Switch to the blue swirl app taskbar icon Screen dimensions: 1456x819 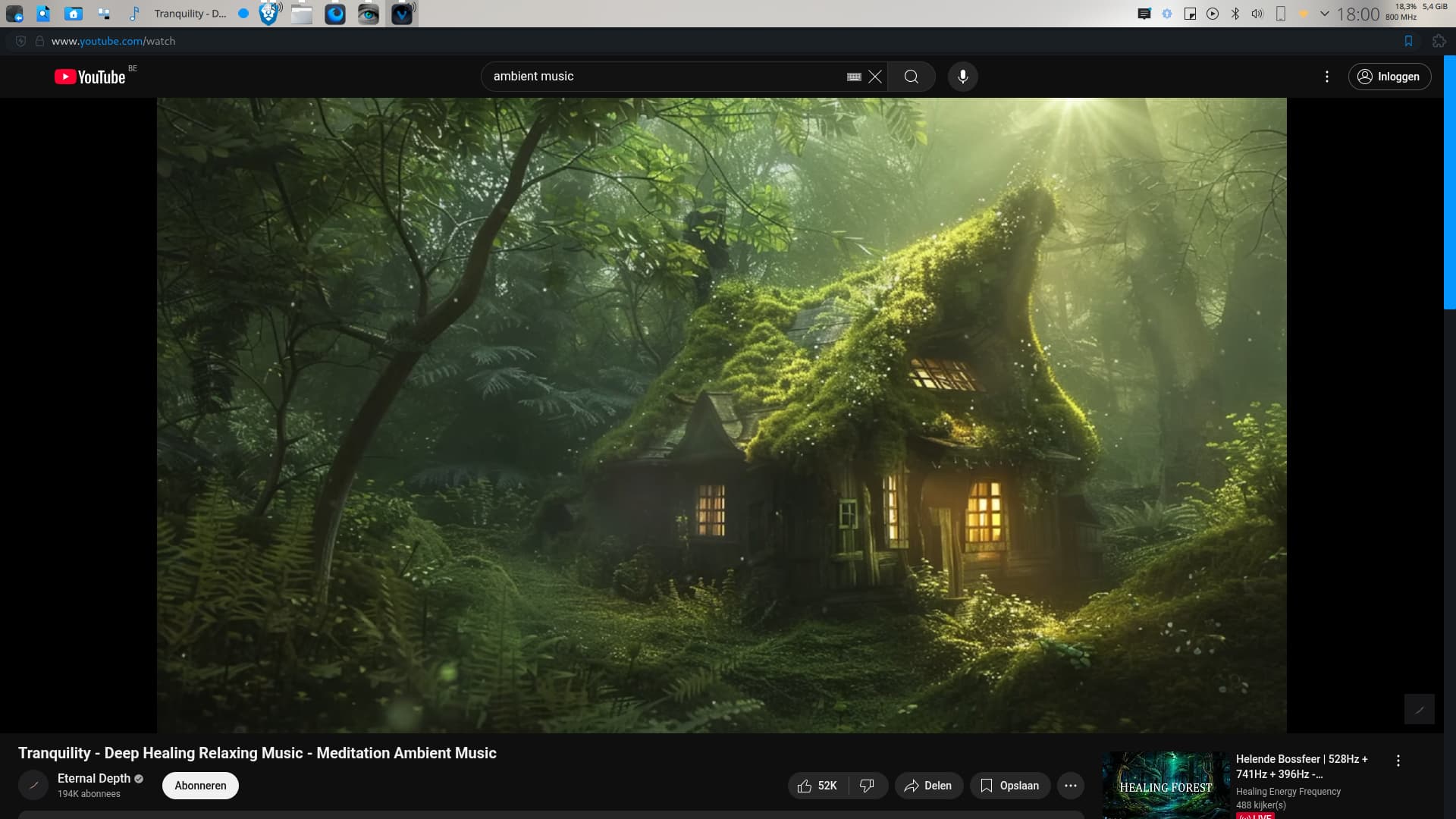click(x=335, y=14)
